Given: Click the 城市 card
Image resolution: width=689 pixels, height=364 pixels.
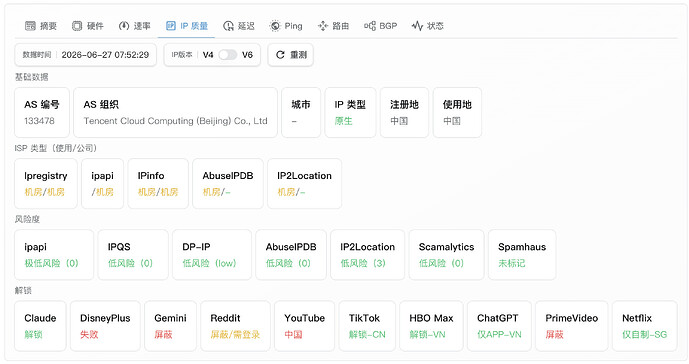Looking at the screenshot, I should pyautogui.click(x=301, y=113).
